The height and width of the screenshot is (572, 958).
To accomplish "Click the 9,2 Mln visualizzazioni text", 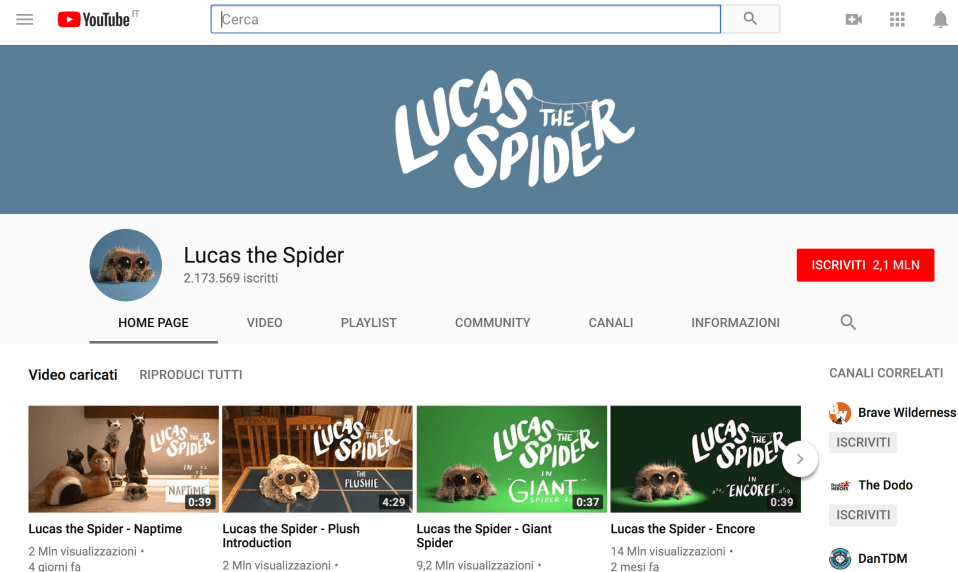I will (x=475, y=565).
